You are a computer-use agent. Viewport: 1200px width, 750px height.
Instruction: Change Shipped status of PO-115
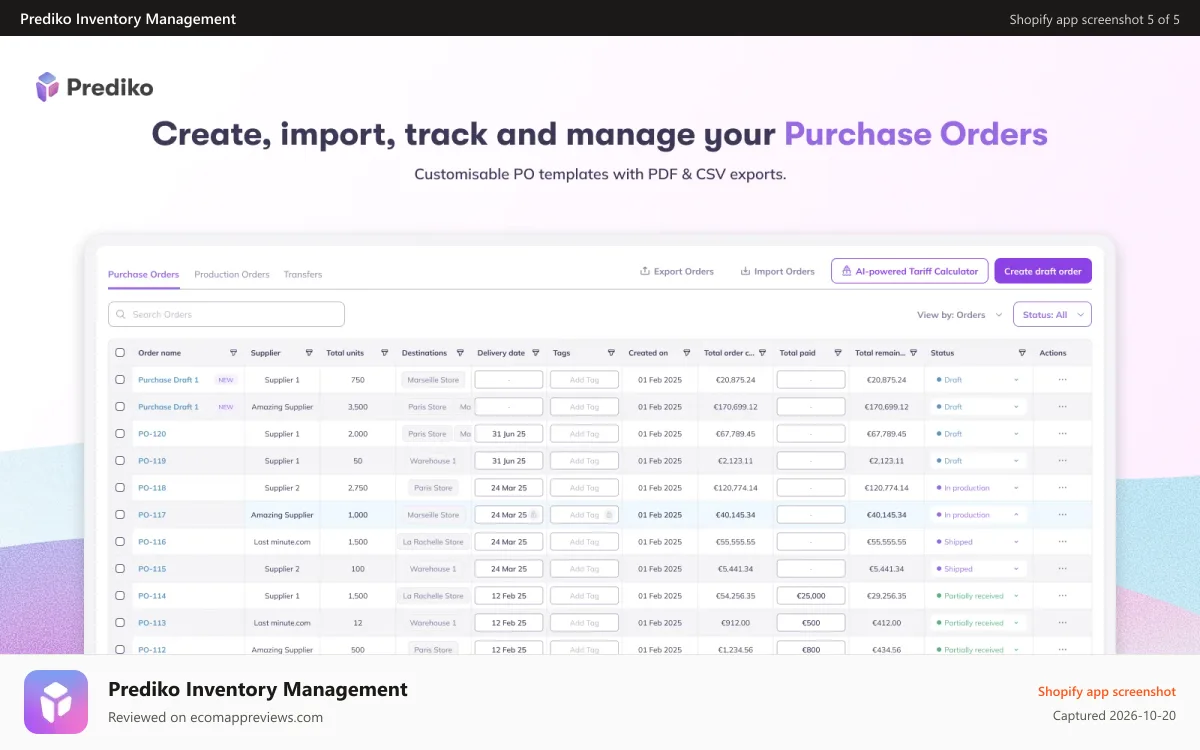tap(978, 569)
